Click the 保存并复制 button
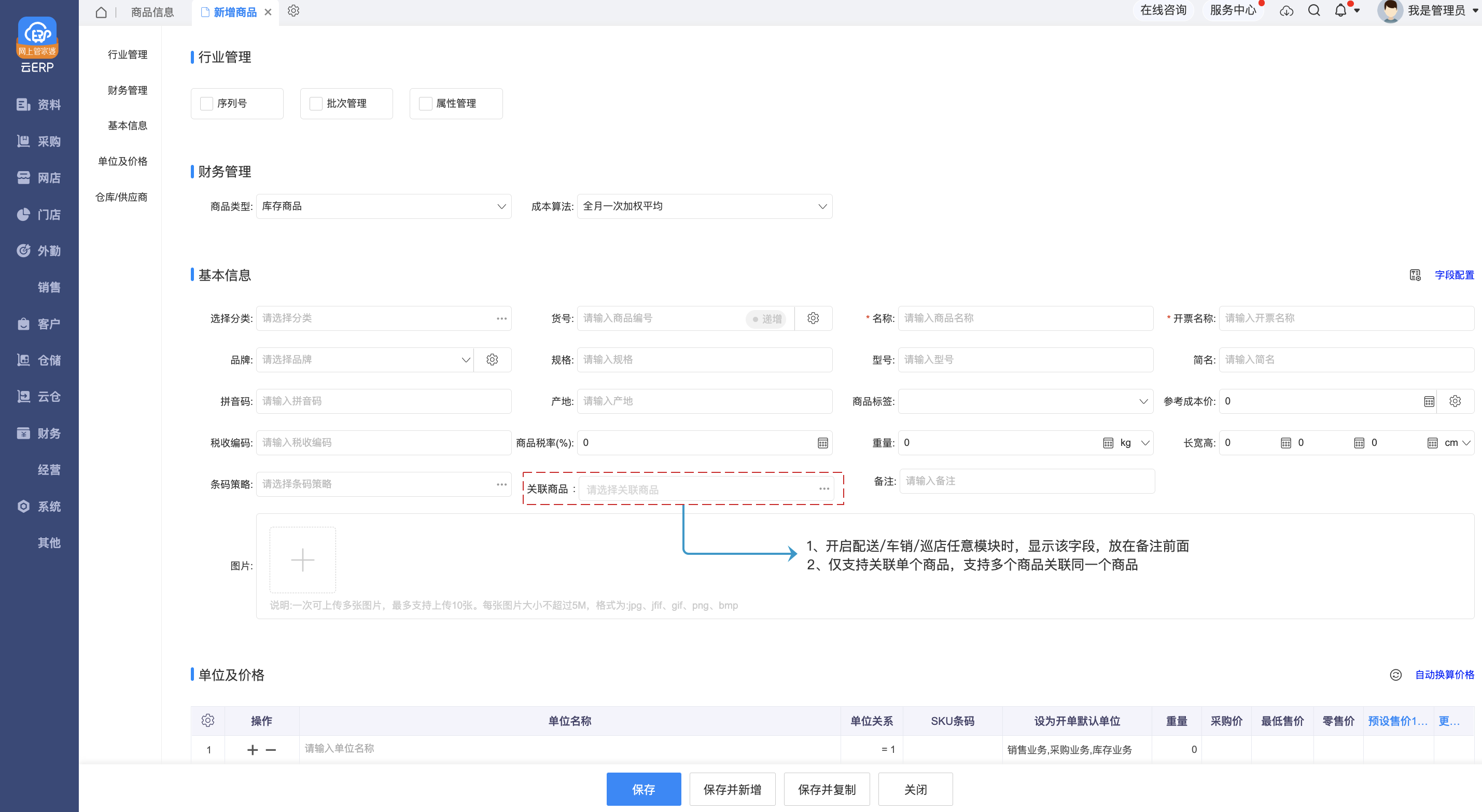This screenshot has height=812, width=1482. point(827,789)
